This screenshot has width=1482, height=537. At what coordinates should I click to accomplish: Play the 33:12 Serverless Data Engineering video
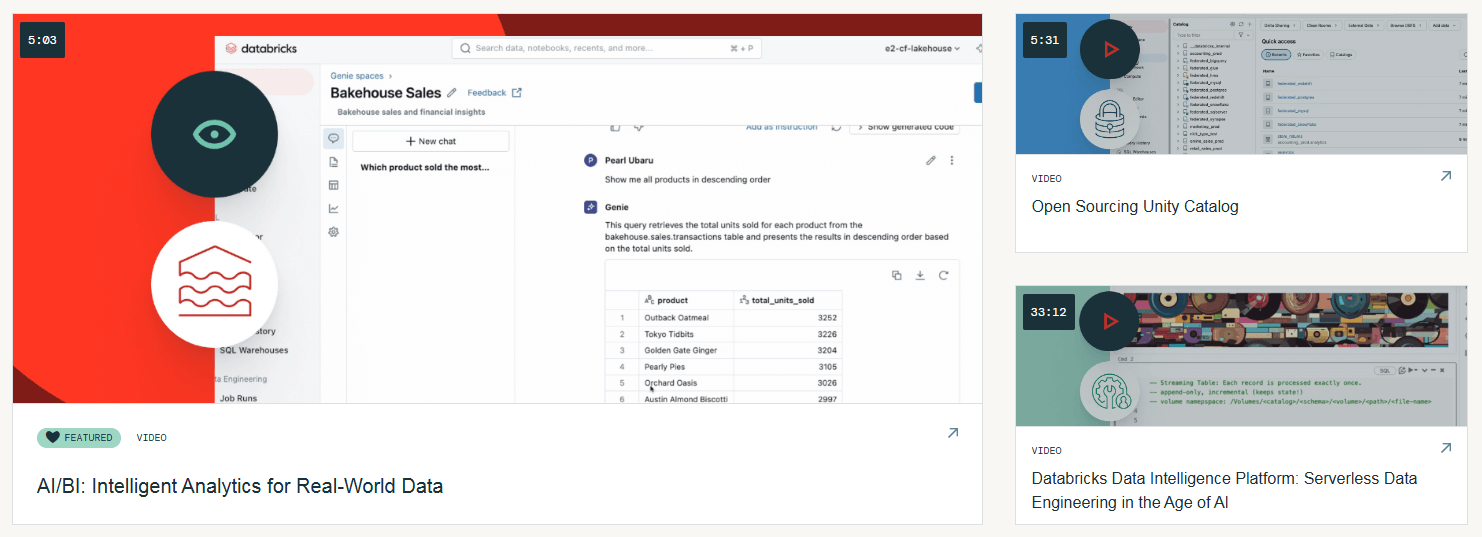1109,321
